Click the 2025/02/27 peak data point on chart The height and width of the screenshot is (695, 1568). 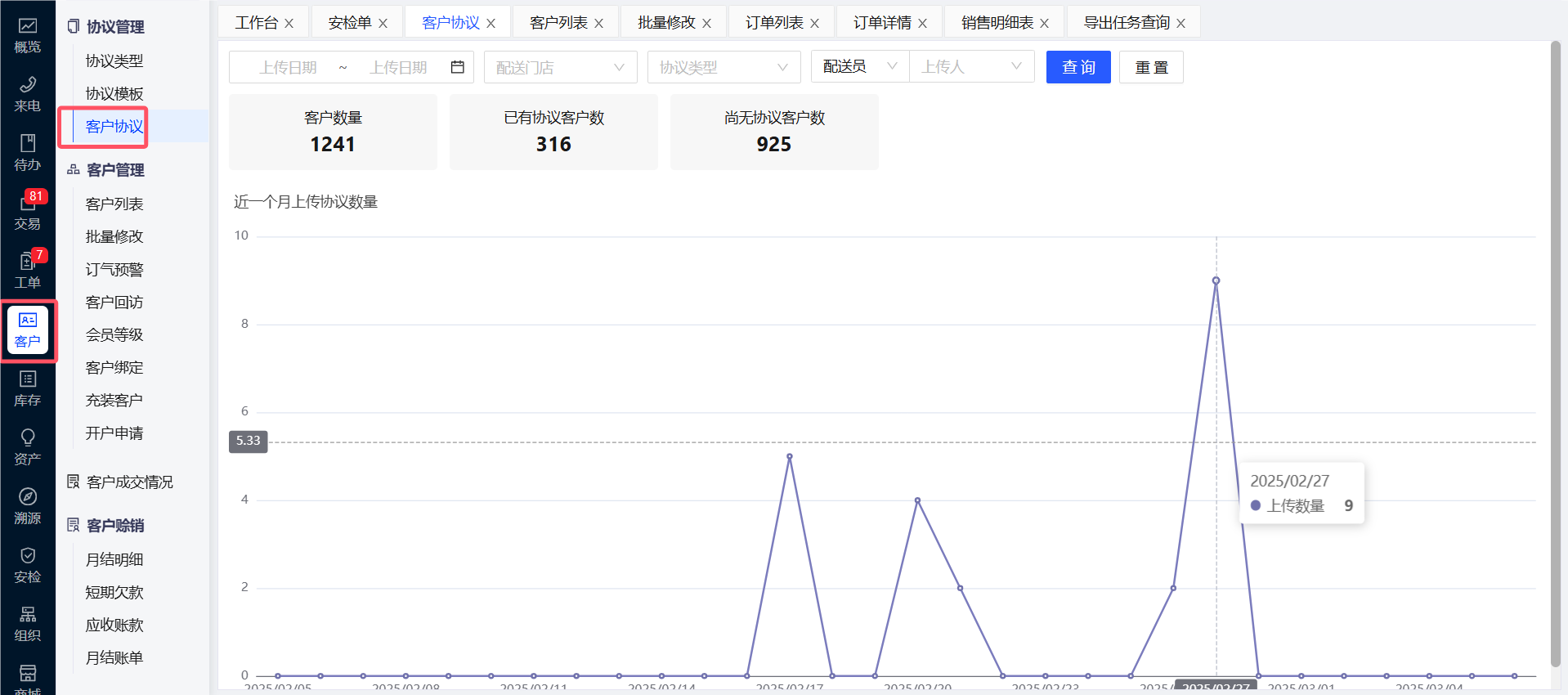[1216, 280]
